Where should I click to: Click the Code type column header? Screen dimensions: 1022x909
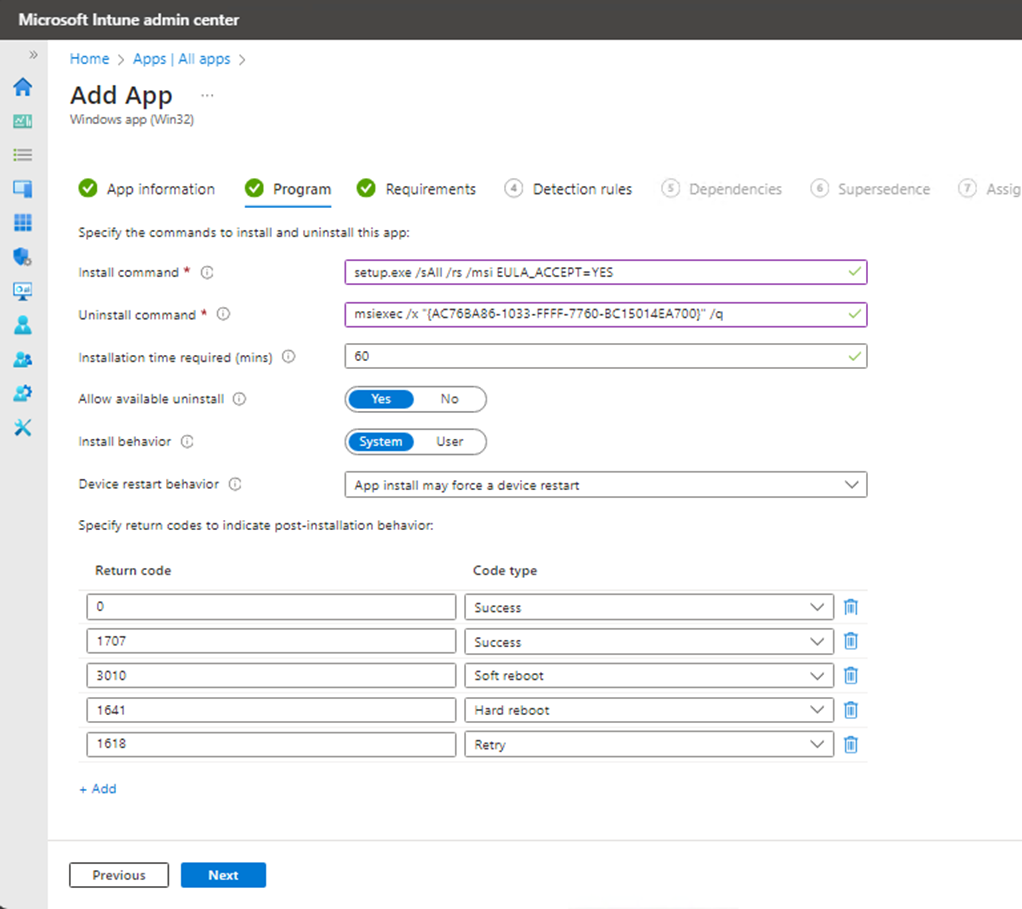click(x=505, y=571)
